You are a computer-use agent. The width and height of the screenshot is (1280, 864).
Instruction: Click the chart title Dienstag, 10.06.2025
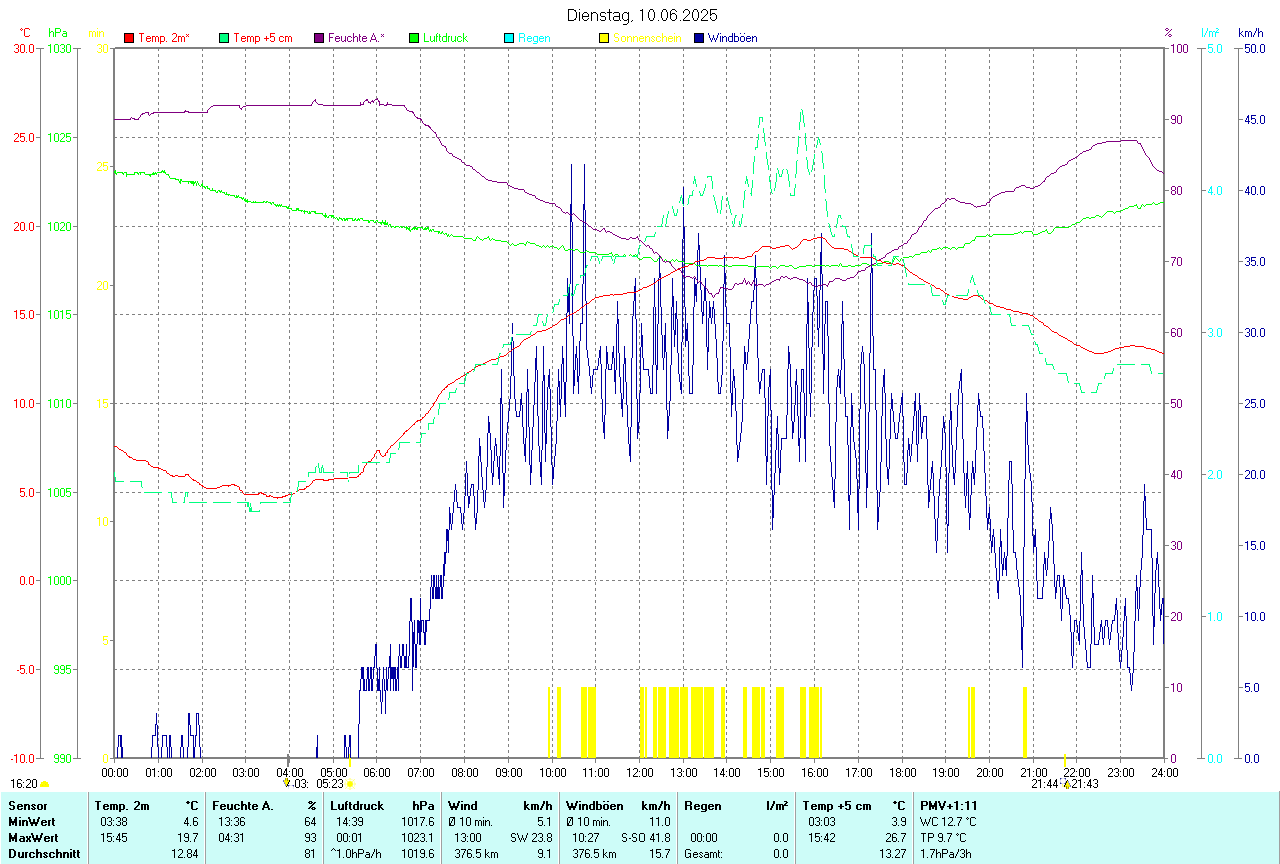tap(641, 15)
